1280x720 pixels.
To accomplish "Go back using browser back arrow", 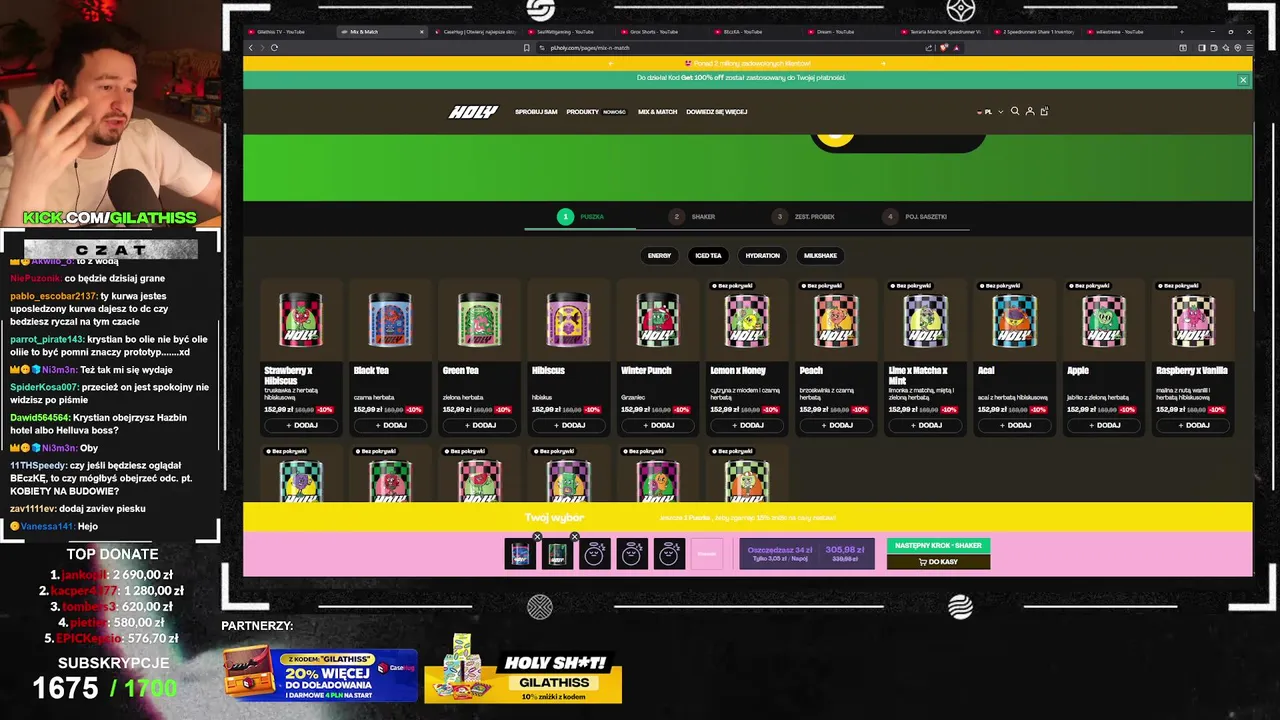I will [251, 48].
